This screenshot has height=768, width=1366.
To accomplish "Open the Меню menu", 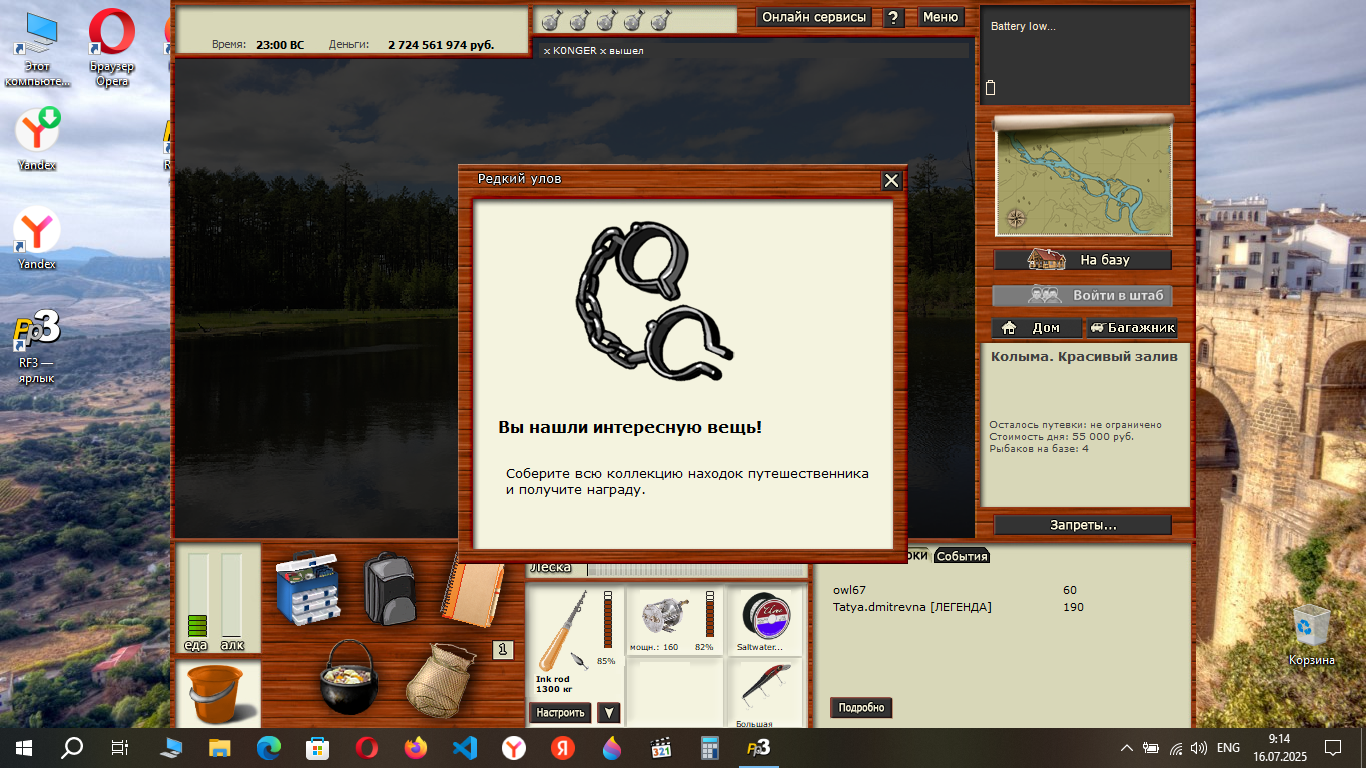I will point(940,17).
